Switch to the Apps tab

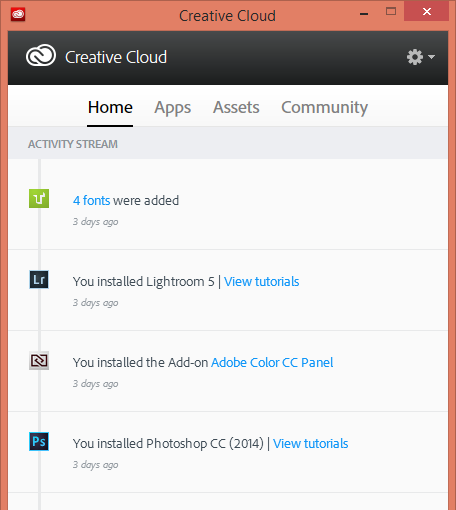point(173,108)
